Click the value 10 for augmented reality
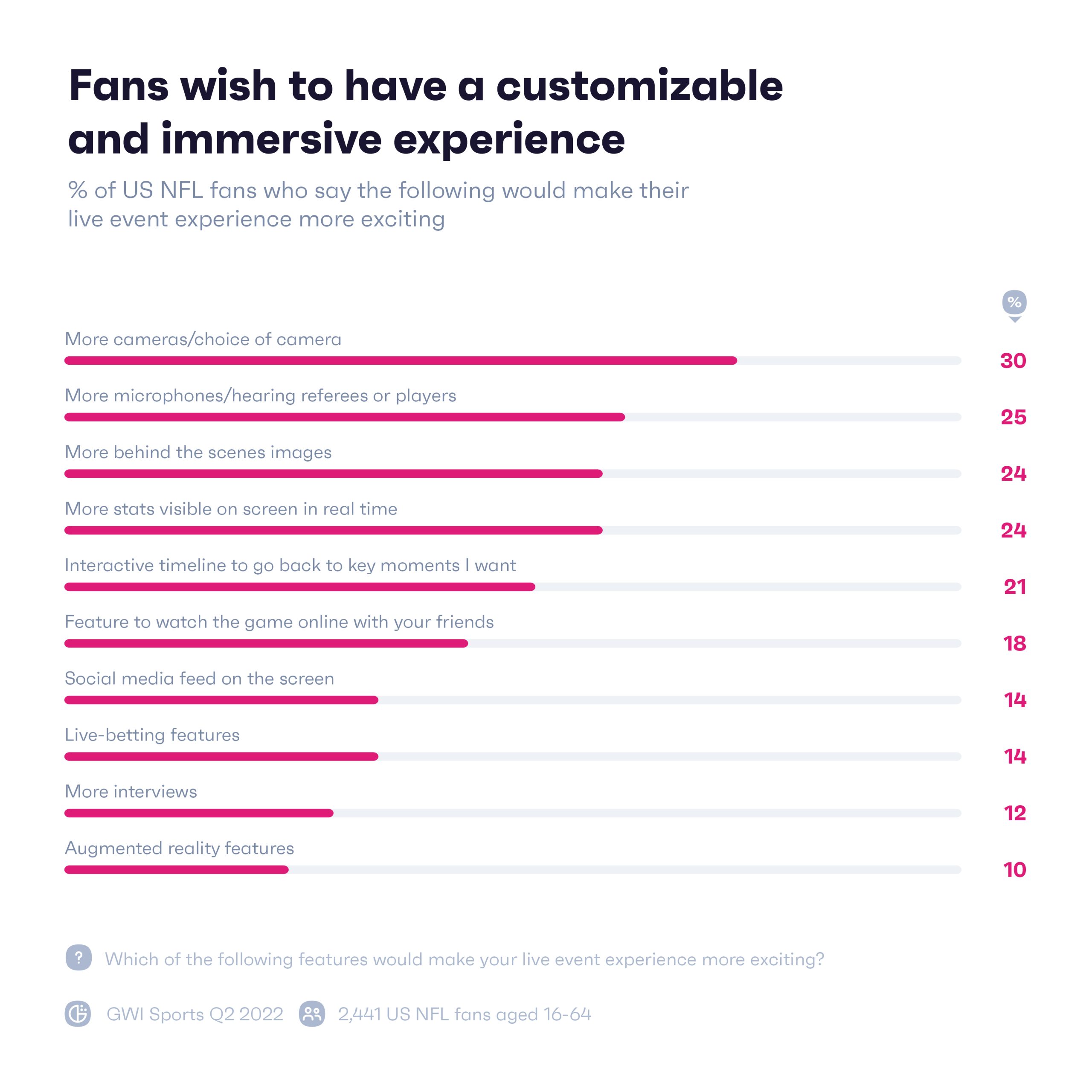1092x1092 pixels. (1014, 869)
